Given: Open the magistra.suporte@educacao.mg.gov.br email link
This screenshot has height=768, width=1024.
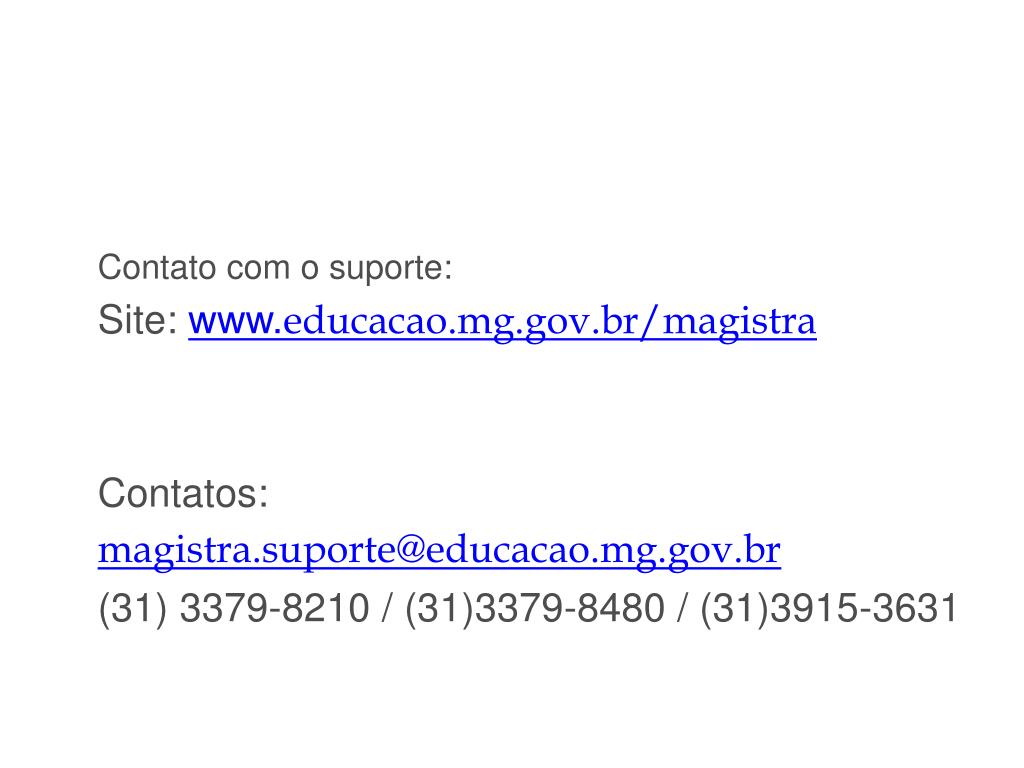Looking at the screenshot, I should 440,551.
